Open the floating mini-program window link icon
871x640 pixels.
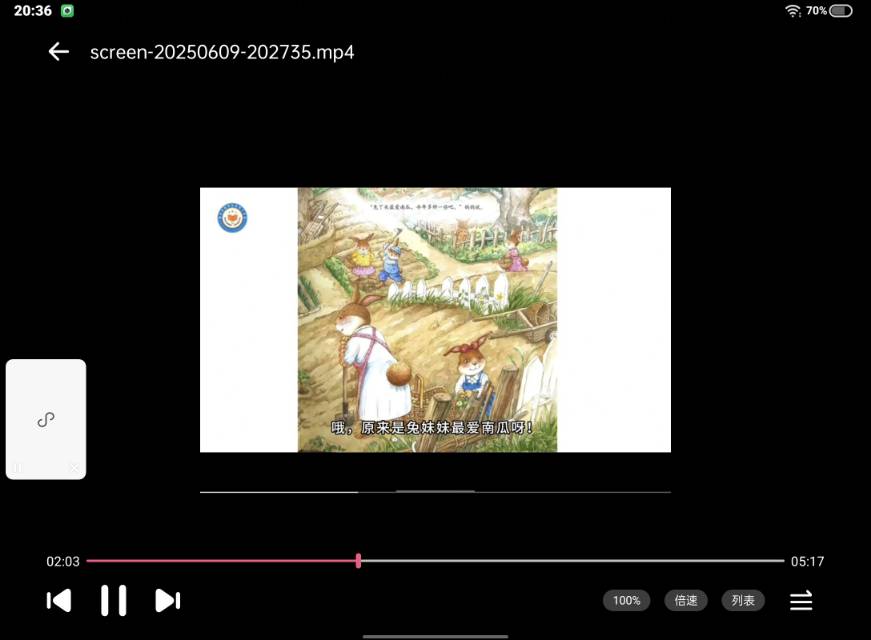46,419
